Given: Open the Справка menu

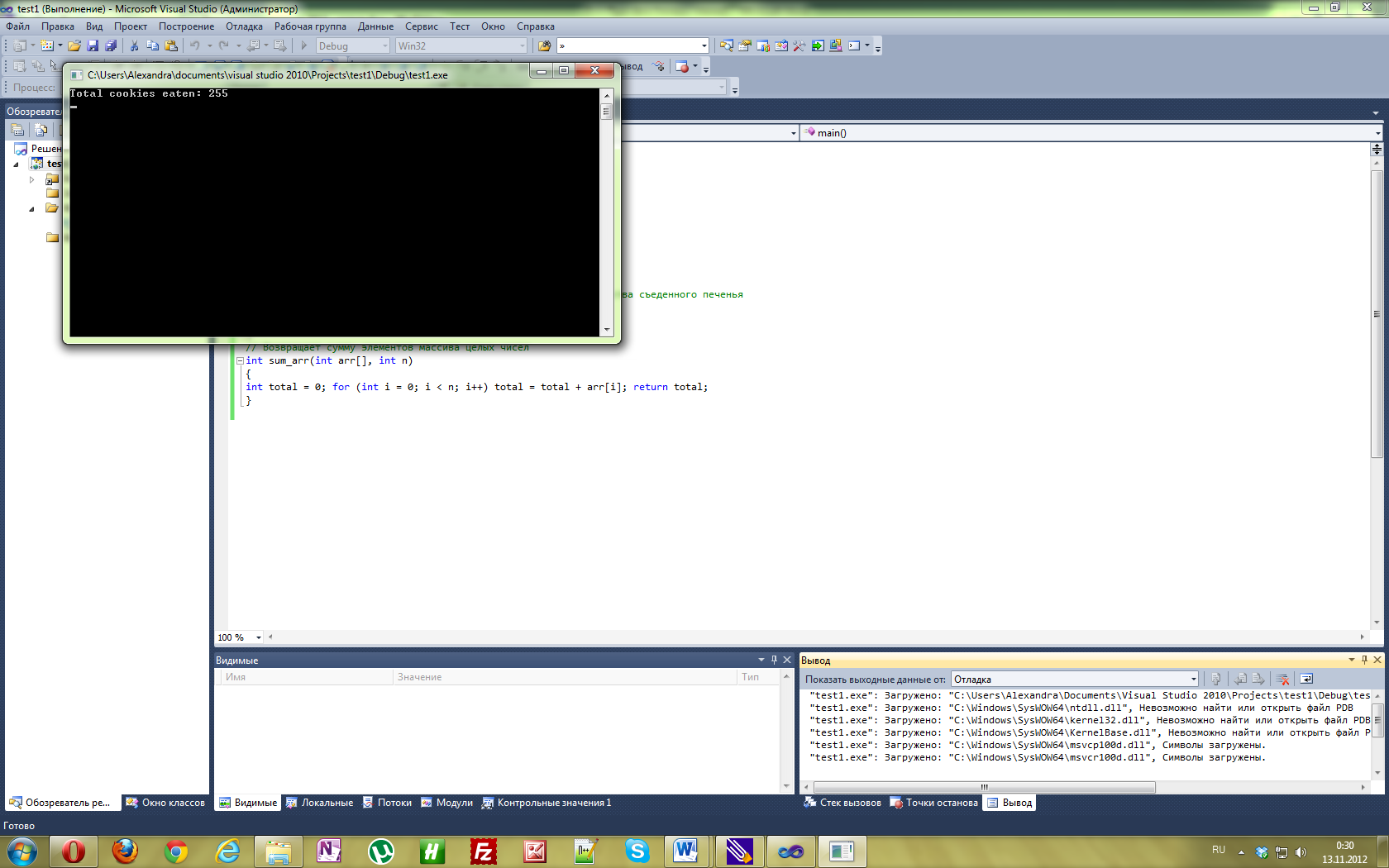Looking at the screenshot, I should click(536, 26).
